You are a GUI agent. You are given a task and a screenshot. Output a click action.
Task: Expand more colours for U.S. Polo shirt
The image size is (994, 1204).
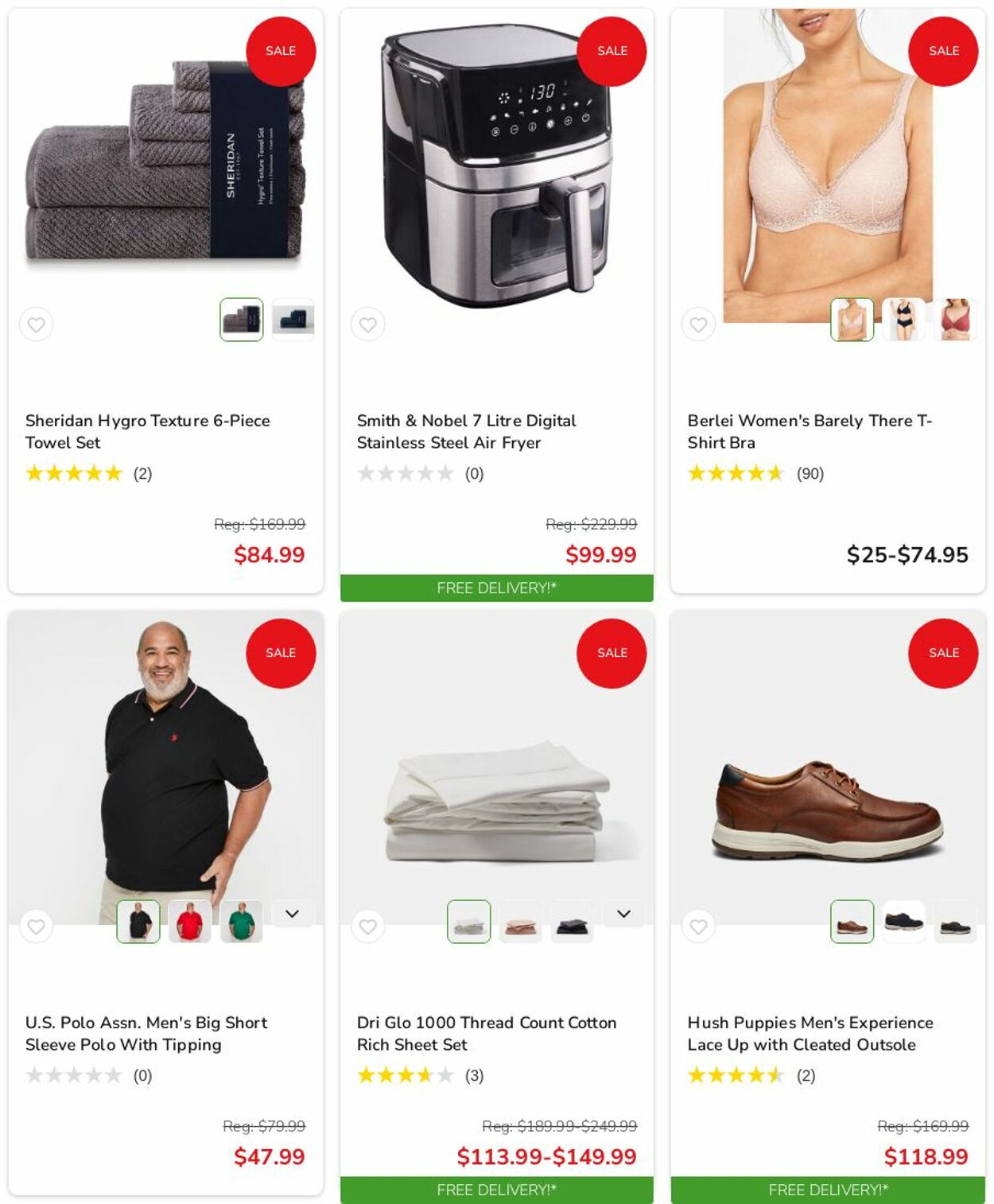click(x=293, y=915)
